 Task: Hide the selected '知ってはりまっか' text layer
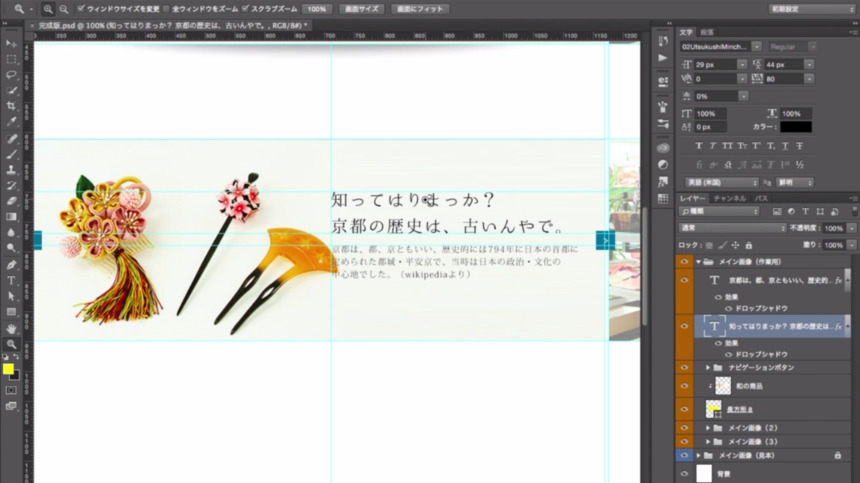point(684,326)
